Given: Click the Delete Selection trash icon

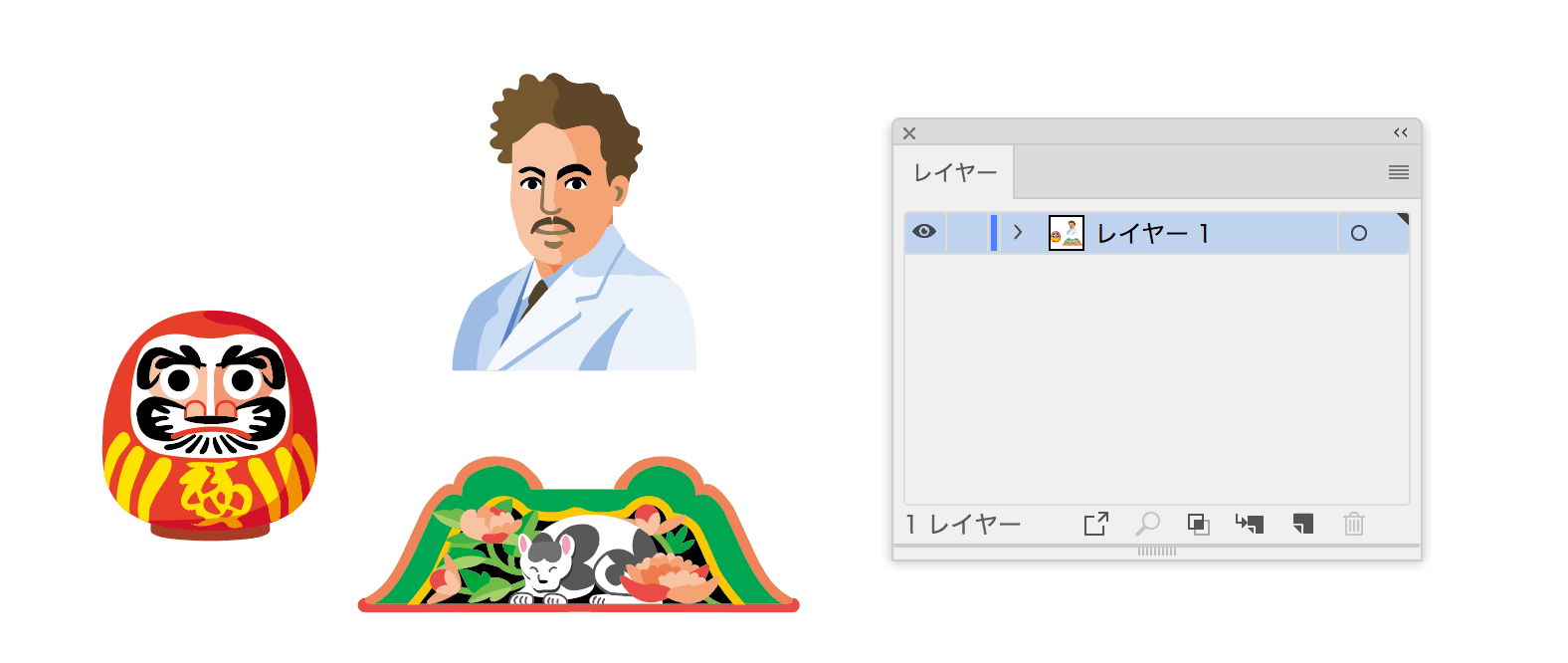Looking at the screenshot, I should pyautogui.click(x=1353, y=524).
